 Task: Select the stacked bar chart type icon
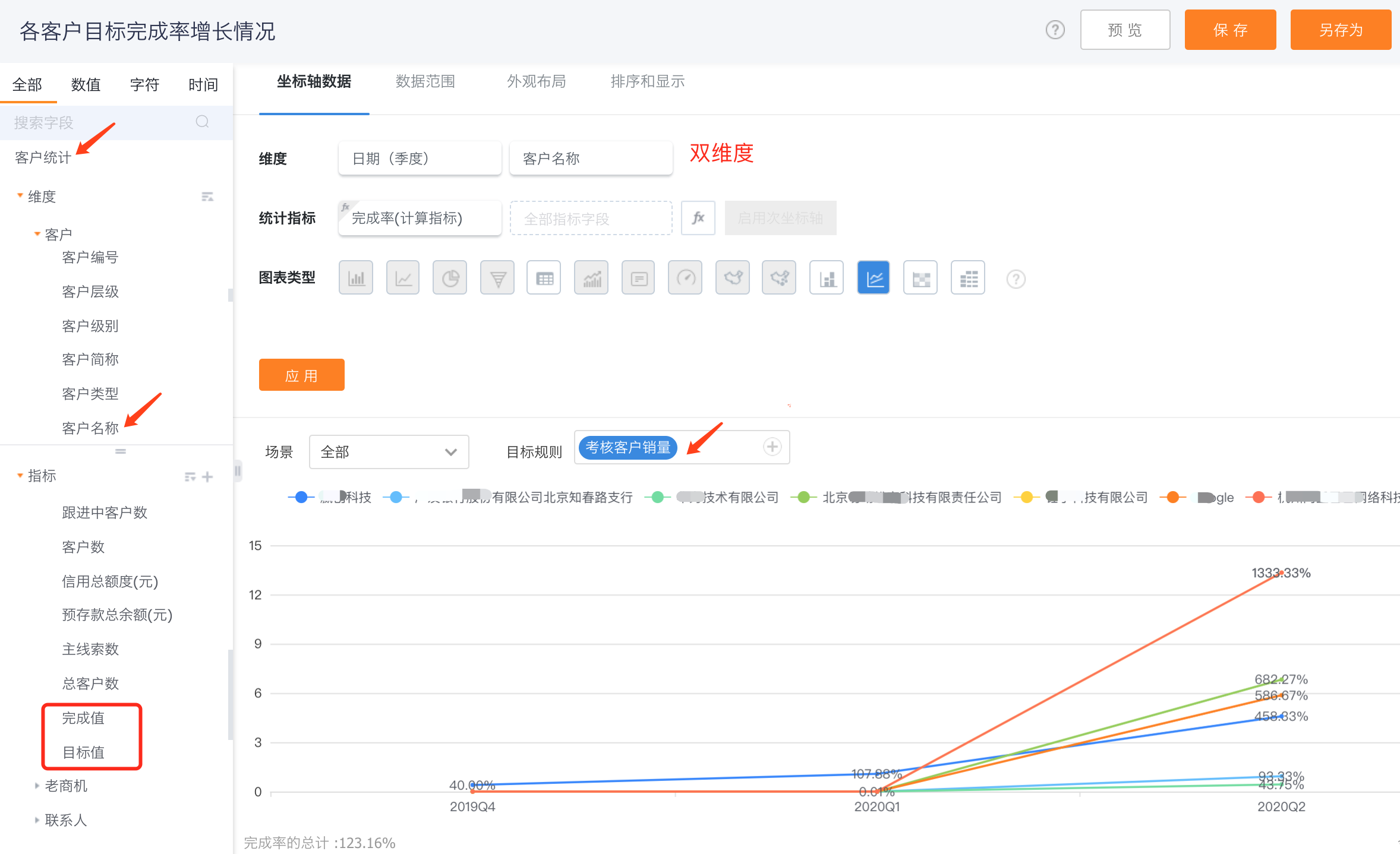(x=826, y=278)
